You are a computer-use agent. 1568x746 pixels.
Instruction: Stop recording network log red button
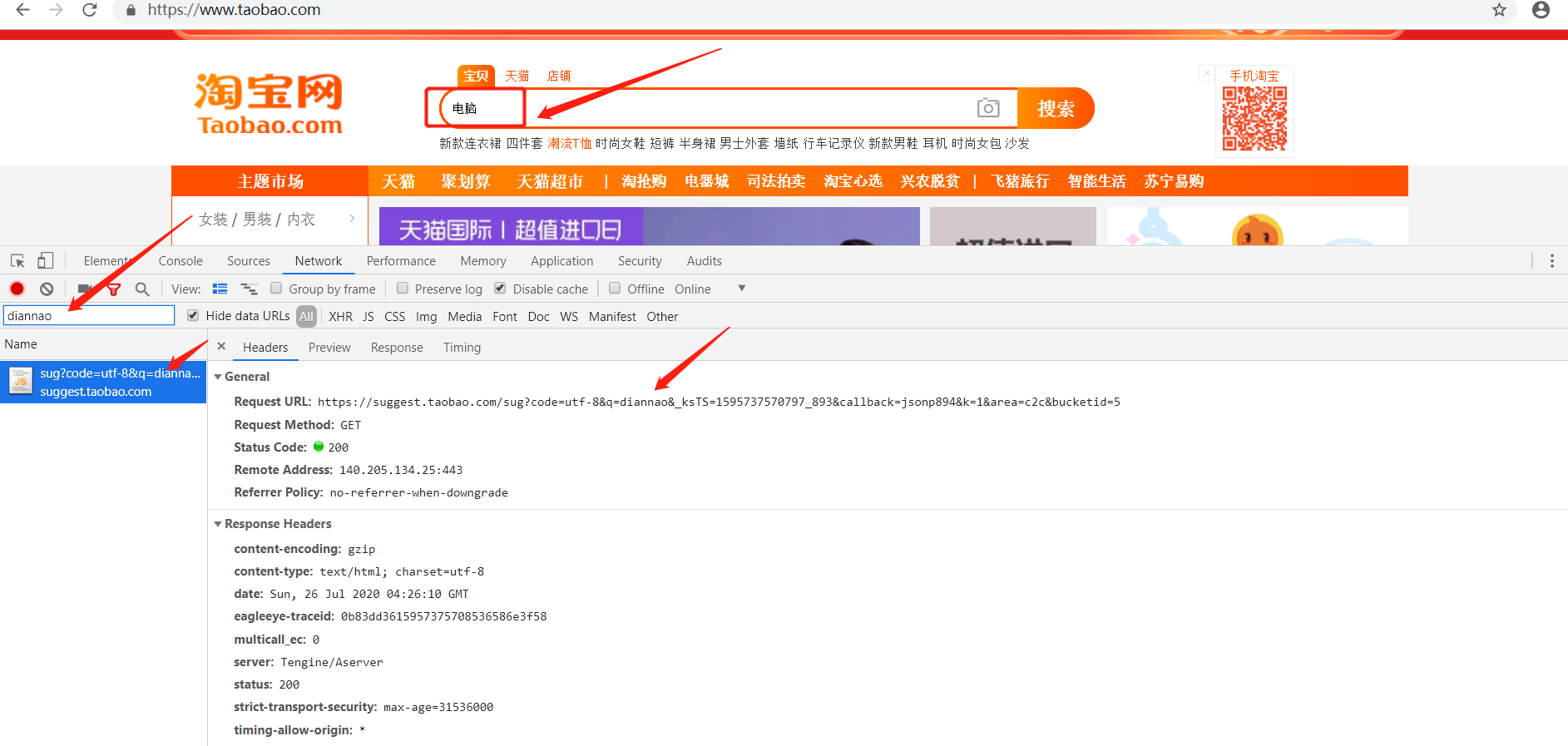[x=17, y=289]
